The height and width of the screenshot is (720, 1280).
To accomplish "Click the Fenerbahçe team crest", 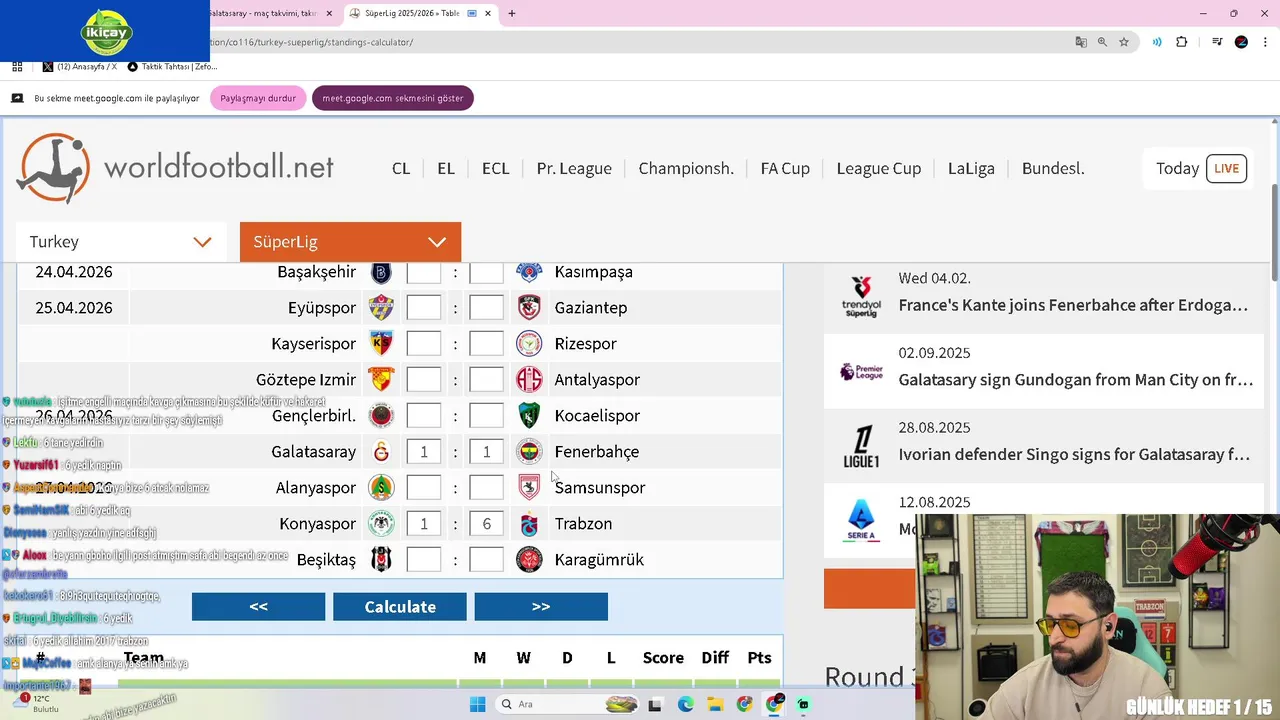I will coord(529,451).
